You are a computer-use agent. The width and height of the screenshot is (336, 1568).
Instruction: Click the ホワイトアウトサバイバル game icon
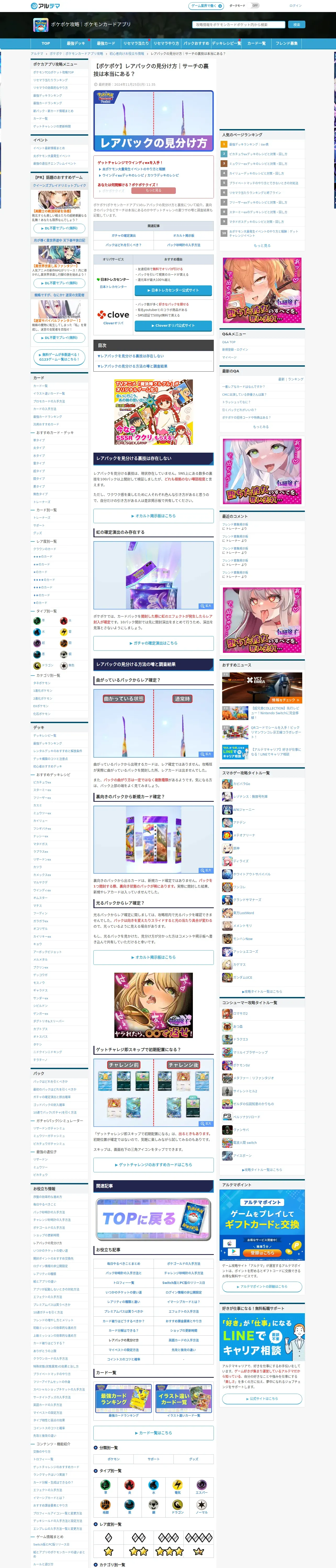(227, 874)
